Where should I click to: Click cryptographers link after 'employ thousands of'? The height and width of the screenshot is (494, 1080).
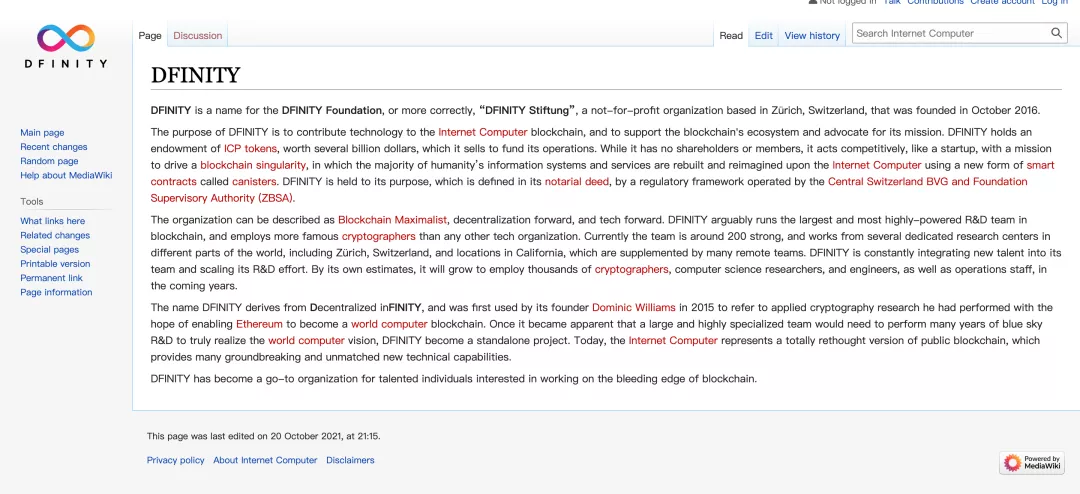click(632, 269)
